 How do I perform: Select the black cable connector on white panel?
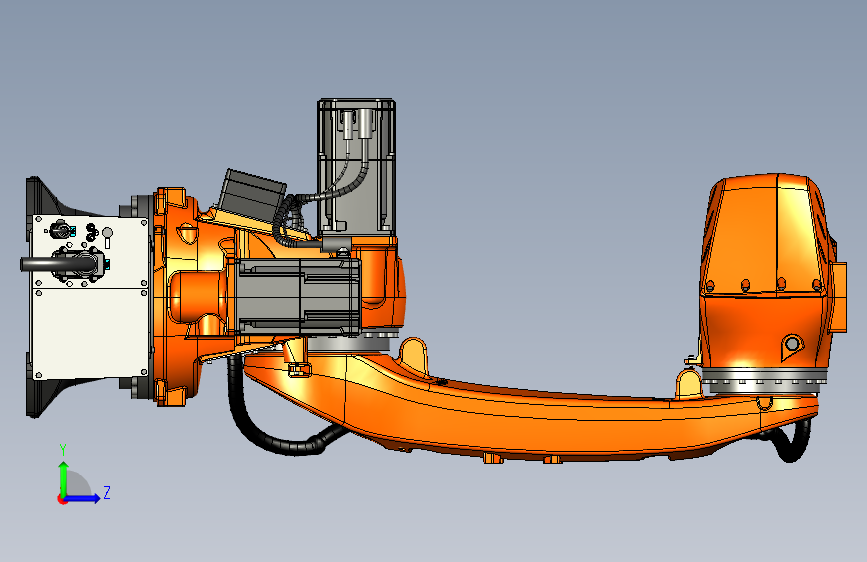coord(77,264)
